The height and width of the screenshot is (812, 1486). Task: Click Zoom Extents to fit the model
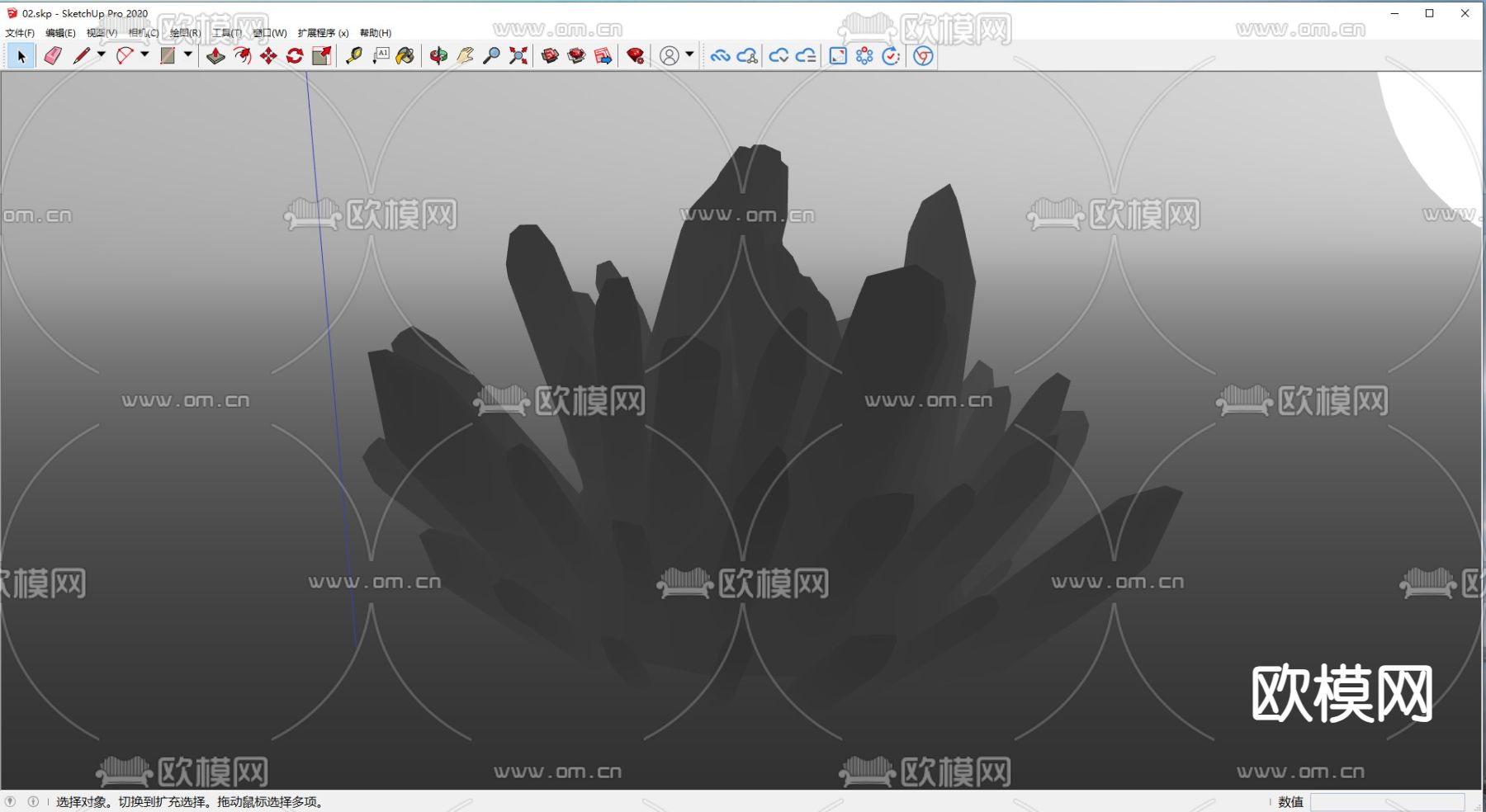point(517,56)
